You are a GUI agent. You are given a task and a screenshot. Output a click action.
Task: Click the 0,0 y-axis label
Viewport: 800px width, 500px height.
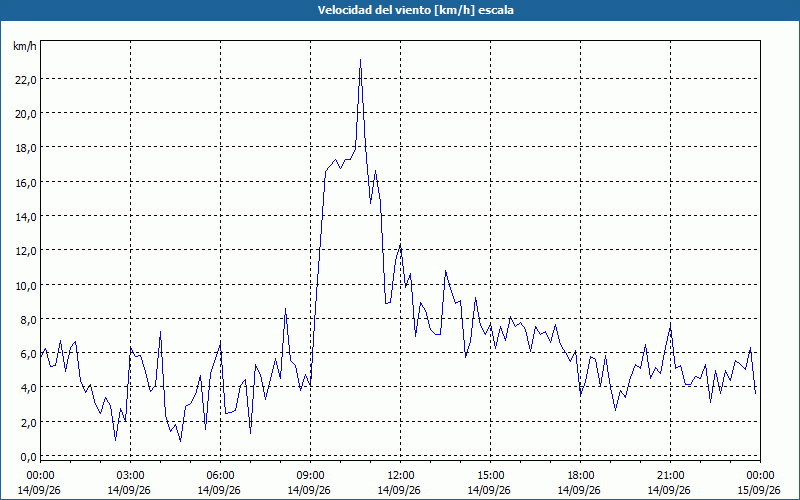[29, 457]
